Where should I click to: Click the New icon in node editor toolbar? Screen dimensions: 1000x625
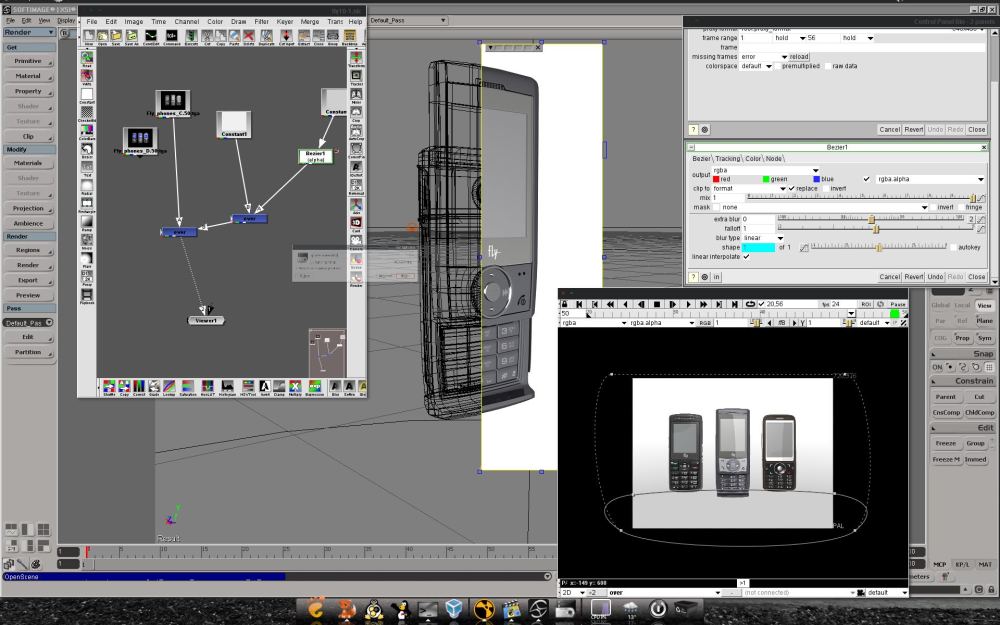pyautogui.click(x=89, y=36)
